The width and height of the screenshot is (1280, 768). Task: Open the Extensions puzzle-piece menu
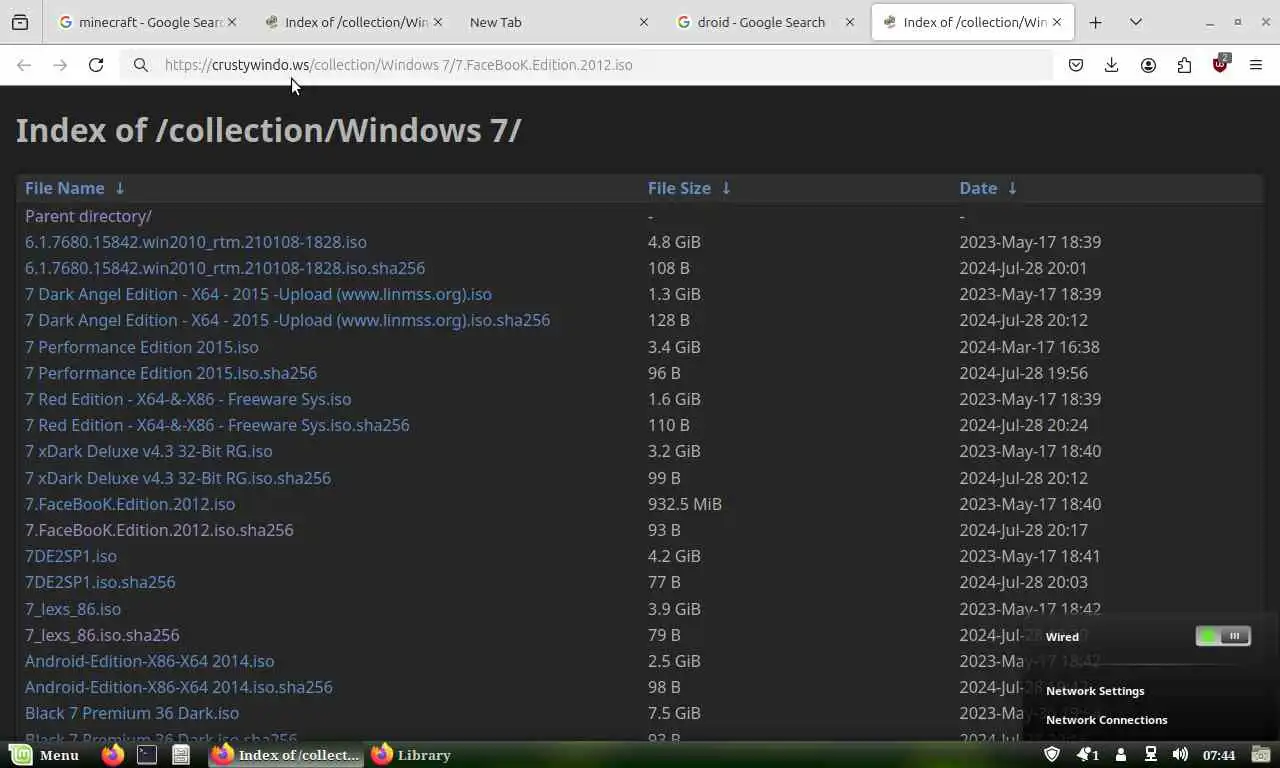1184,65
